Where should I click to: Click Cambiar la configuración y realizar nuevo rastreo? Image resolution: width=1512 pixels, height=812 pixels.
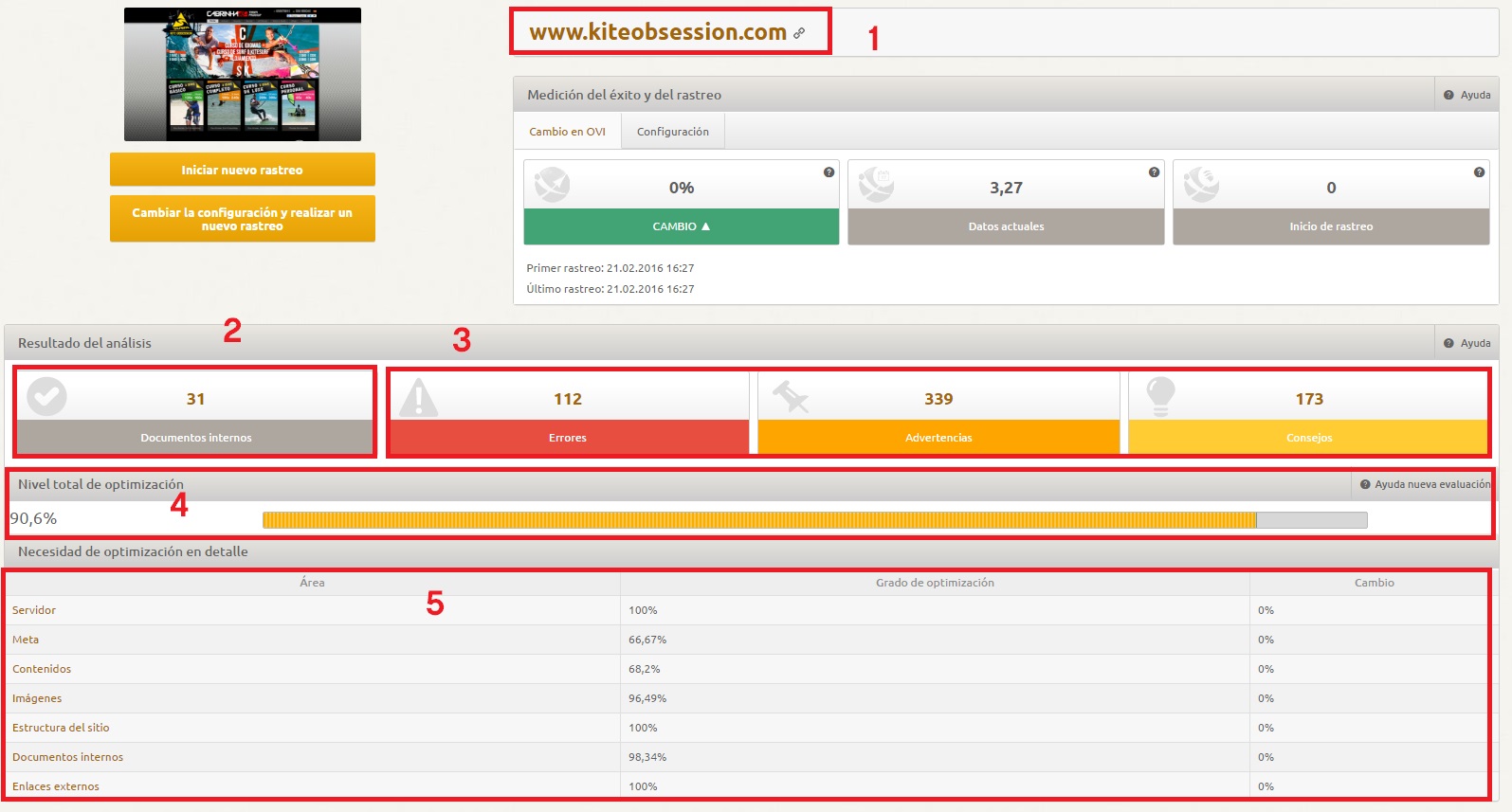point(243,219)
